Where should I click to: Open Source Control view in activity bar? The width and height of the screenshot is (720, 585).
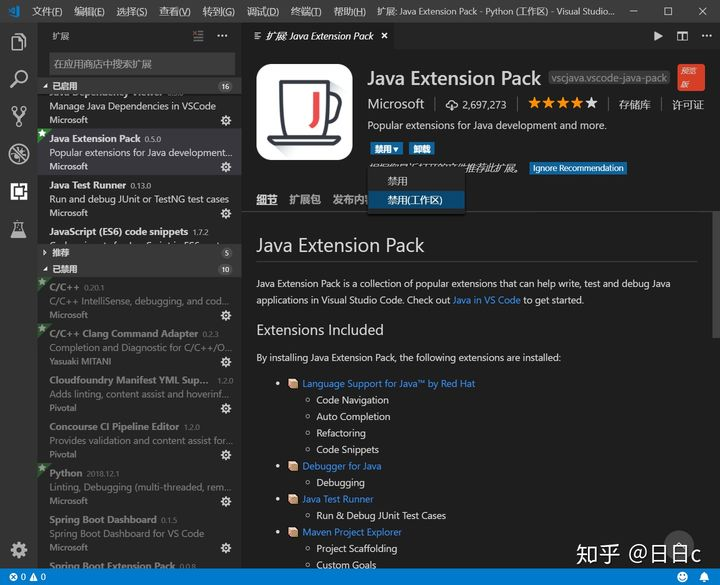[x=18, y=116]
